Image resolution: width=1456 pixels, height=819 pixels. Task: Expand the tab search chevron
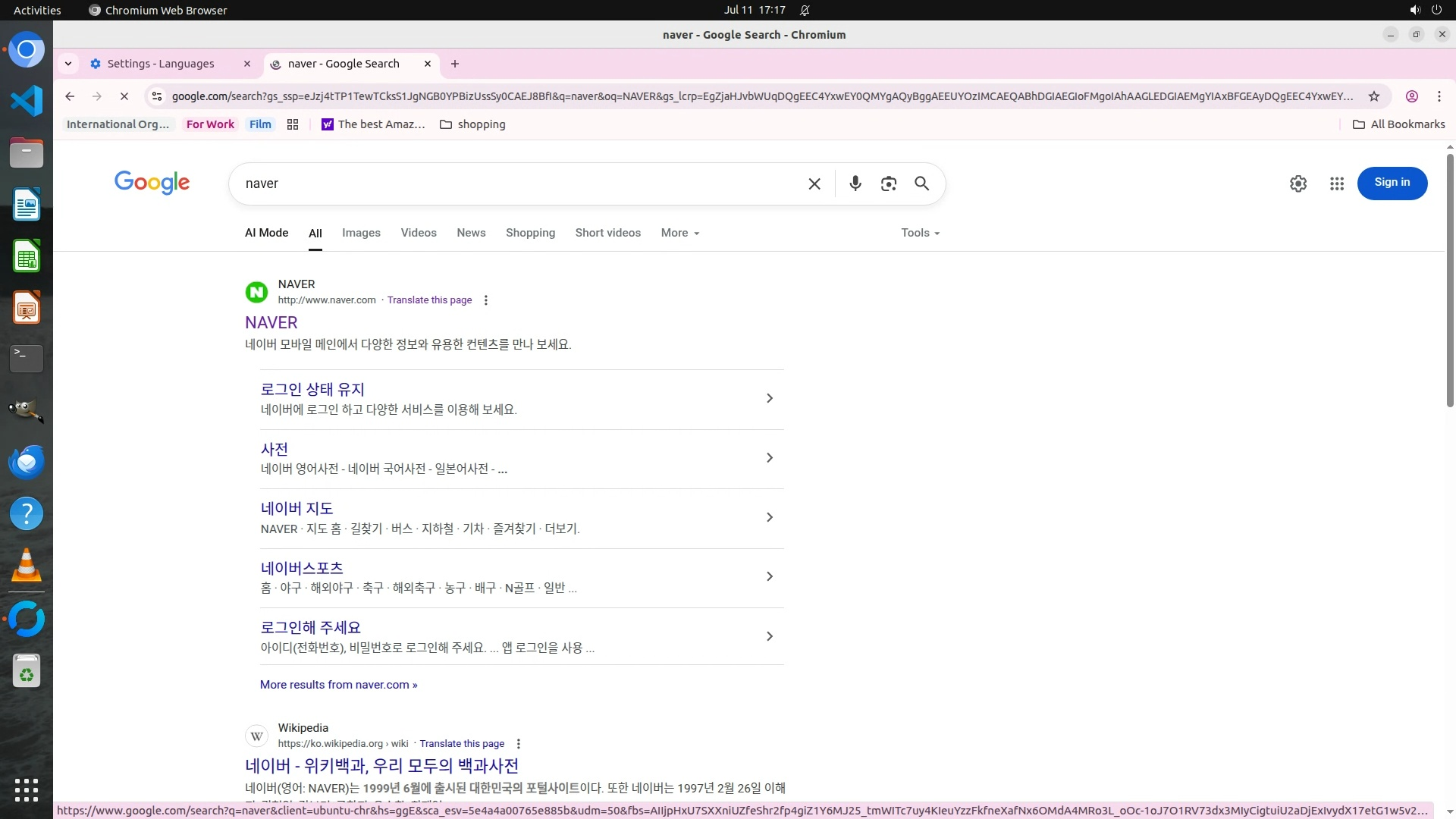[x=68, y=64]
